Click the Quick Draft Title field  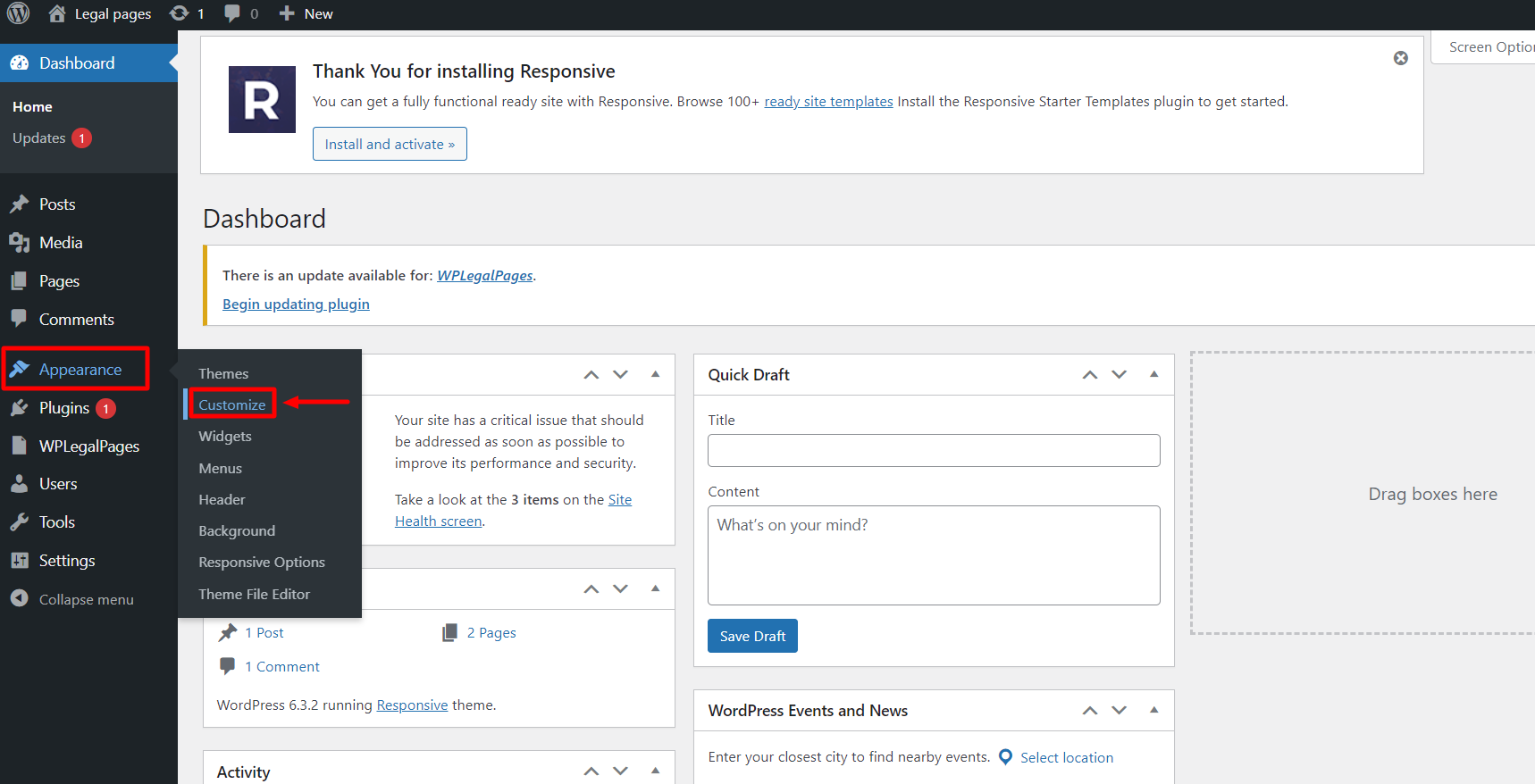933,451
